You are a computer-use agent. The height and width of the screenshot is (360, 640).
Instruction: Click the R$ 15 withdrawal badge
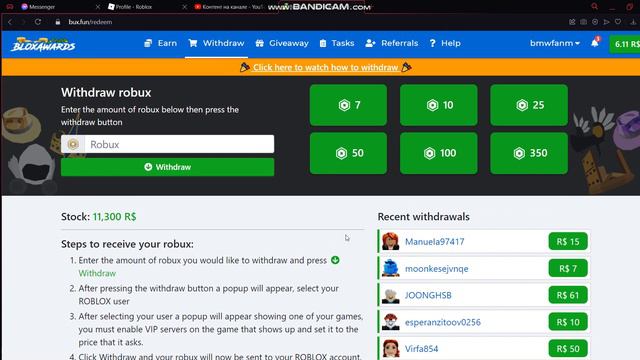(x=568, y=242)
